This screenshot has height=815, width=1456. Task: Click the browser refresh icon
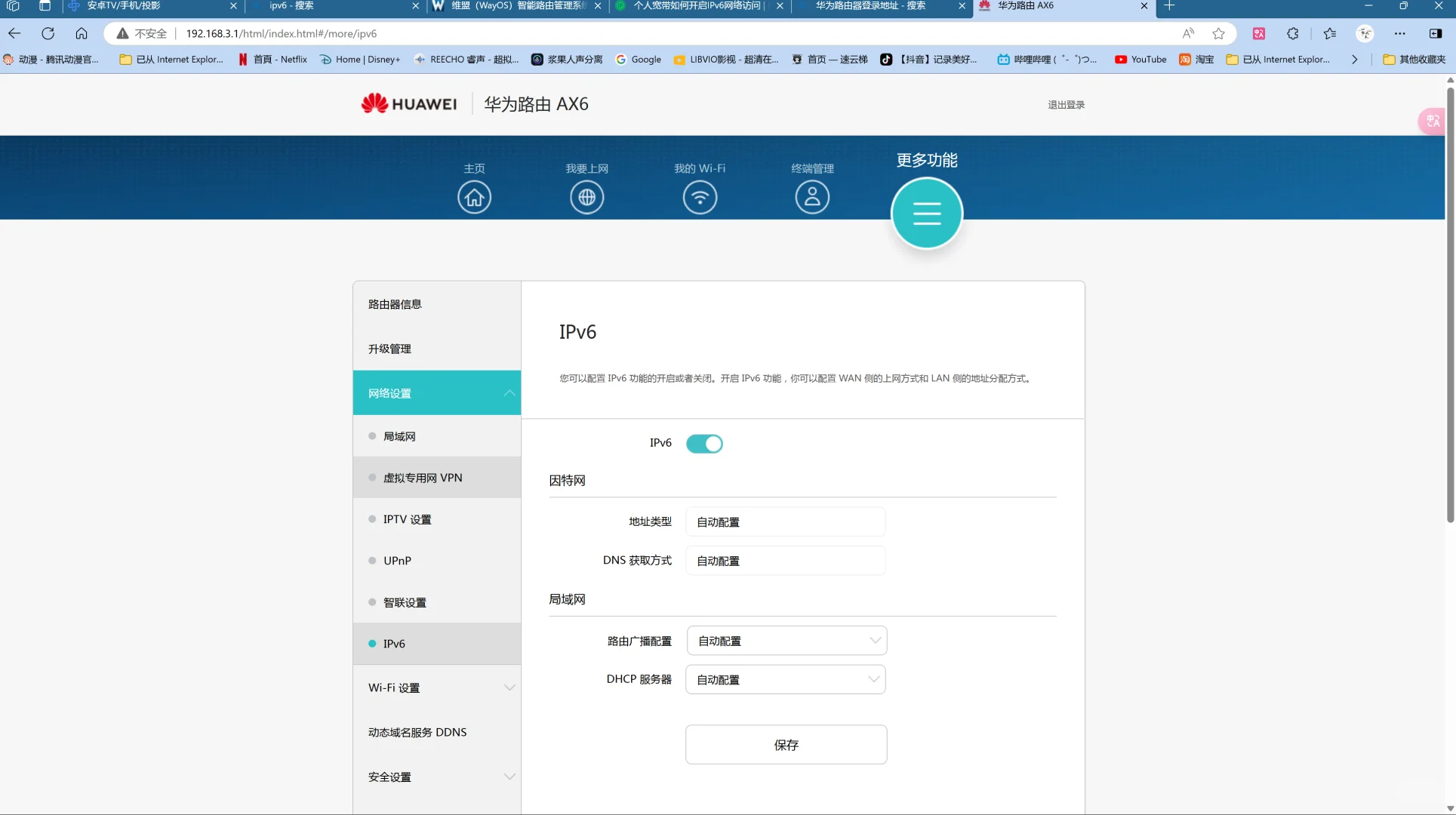(48, 33)
